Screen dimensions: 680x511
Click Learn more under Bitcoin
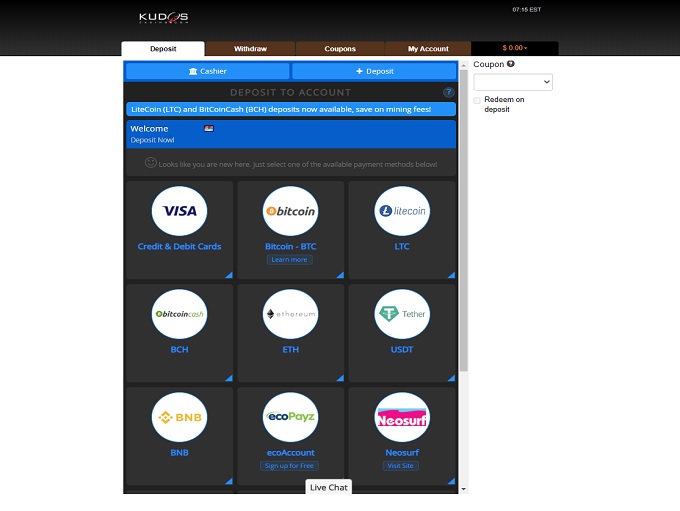click(x=289, y=259)
